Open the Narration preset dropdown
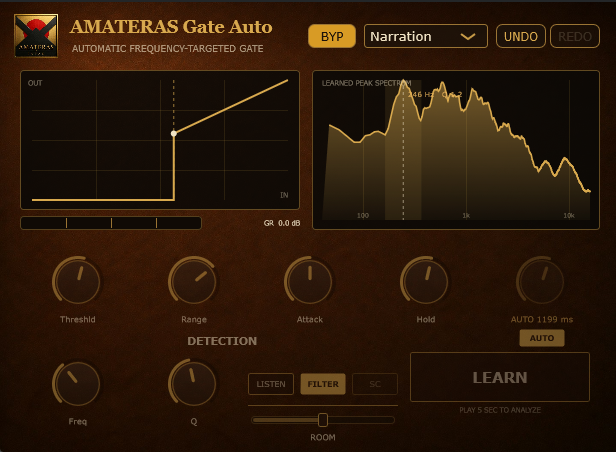616x452 pixels. tap(426, 36)
